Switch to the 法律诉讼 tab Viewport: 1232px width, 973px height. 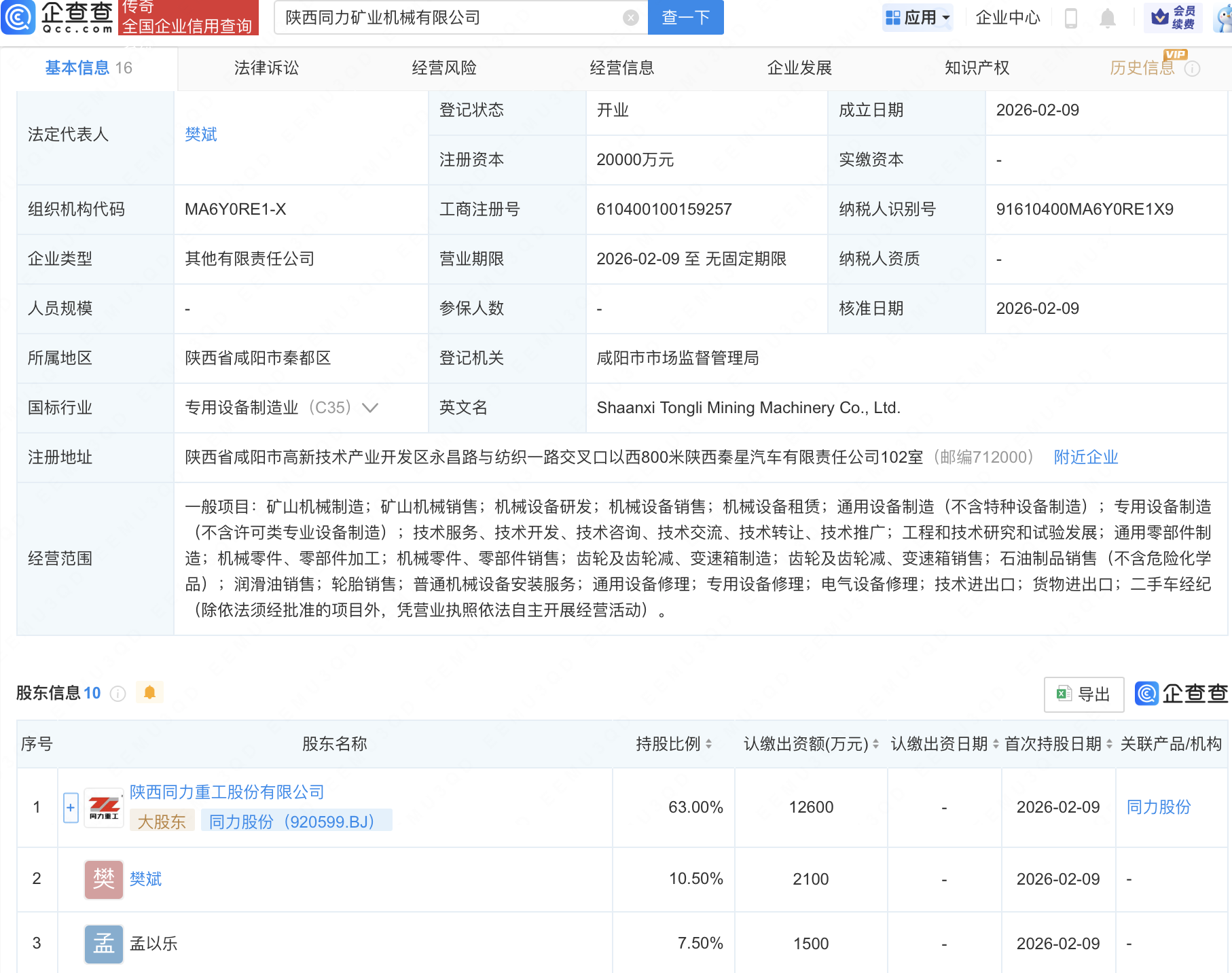(x=266, y=68)
